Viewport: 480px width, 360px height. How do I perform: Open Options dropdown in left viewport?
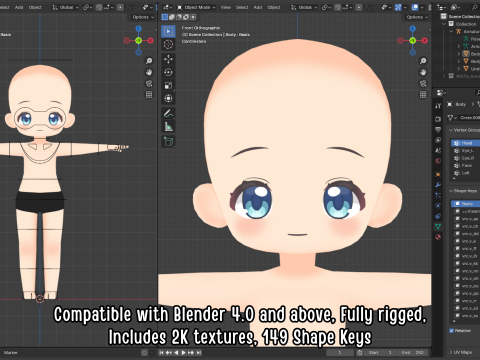[x=143, y=17]
